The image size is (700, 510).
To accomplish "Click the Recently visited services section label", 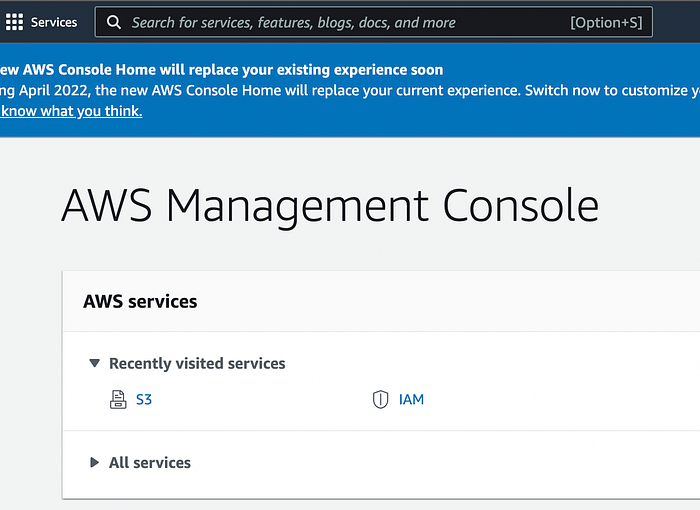I will [x=197, y=364].
